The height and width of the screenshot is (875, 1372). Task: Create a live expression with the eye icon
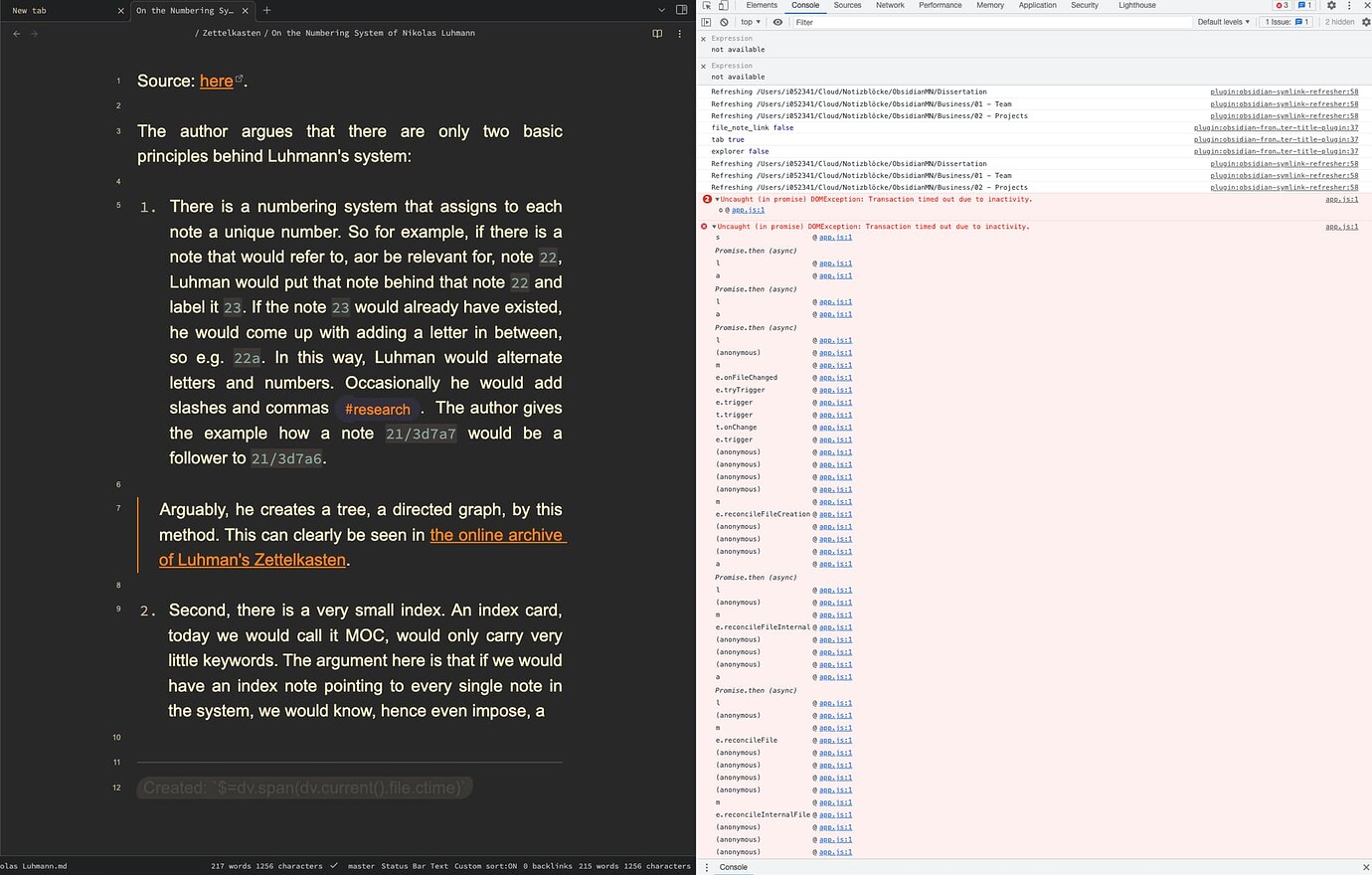(776, 22)
